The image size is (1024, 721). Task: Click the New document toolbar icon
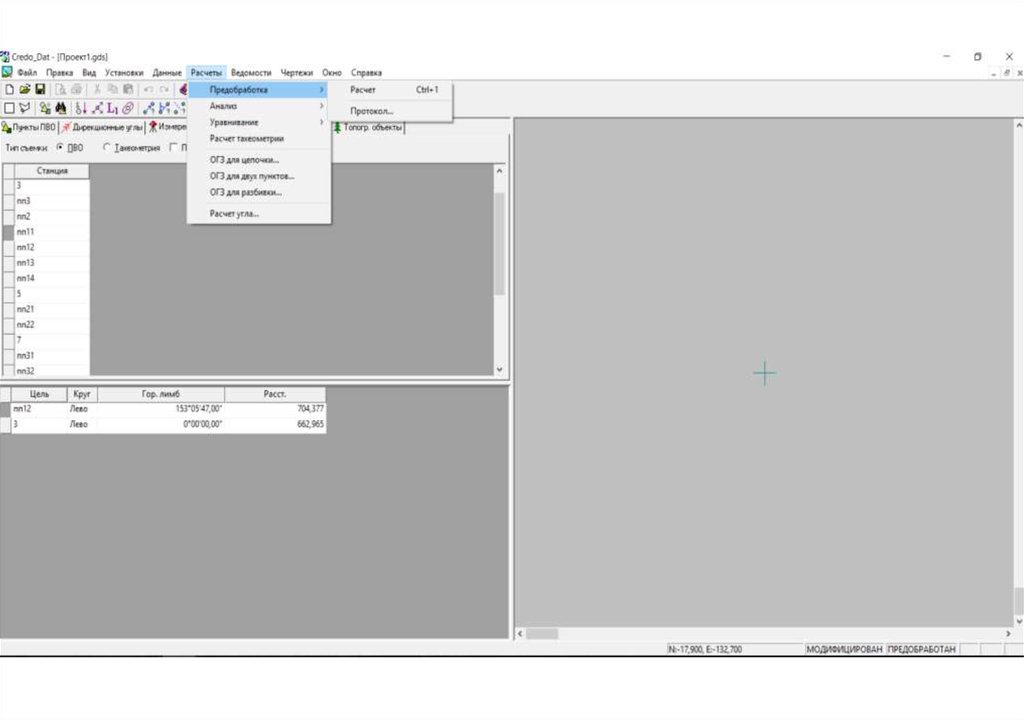coord(9,90)
